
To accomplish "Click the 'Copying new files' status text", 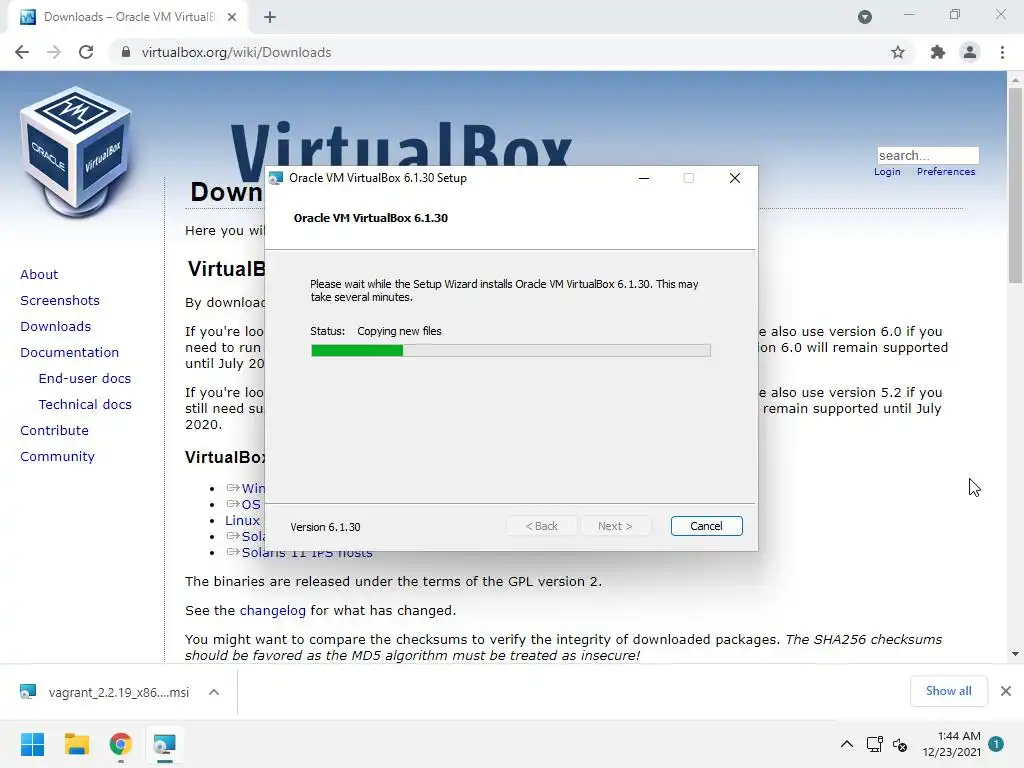I will point(399,331).
